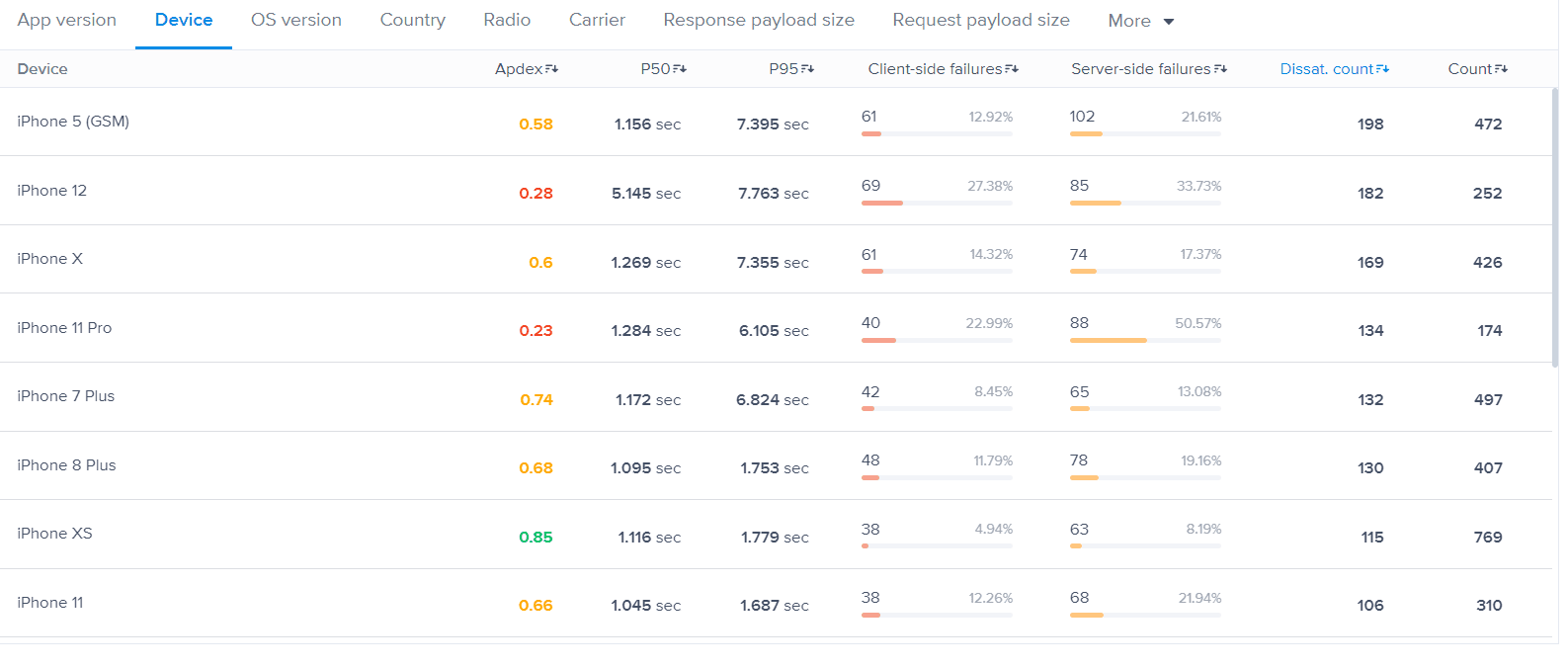Image resolution: width=1568 pixels, height=667 pixels.
Task: Click Client-side failures sort icon
Action: [1012, 69]
